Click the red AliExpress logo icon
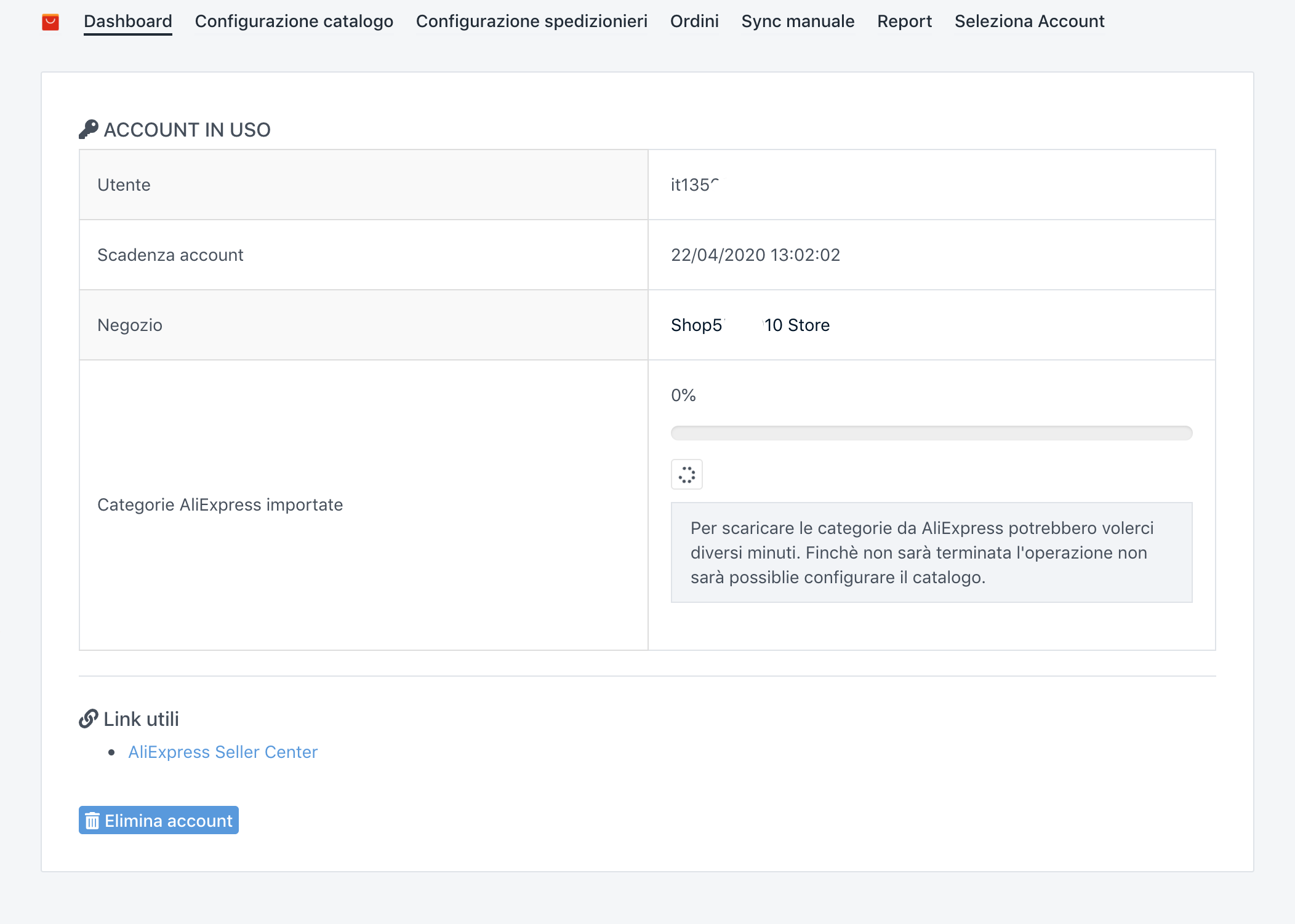1295x924 pixels. coord(50,22)
